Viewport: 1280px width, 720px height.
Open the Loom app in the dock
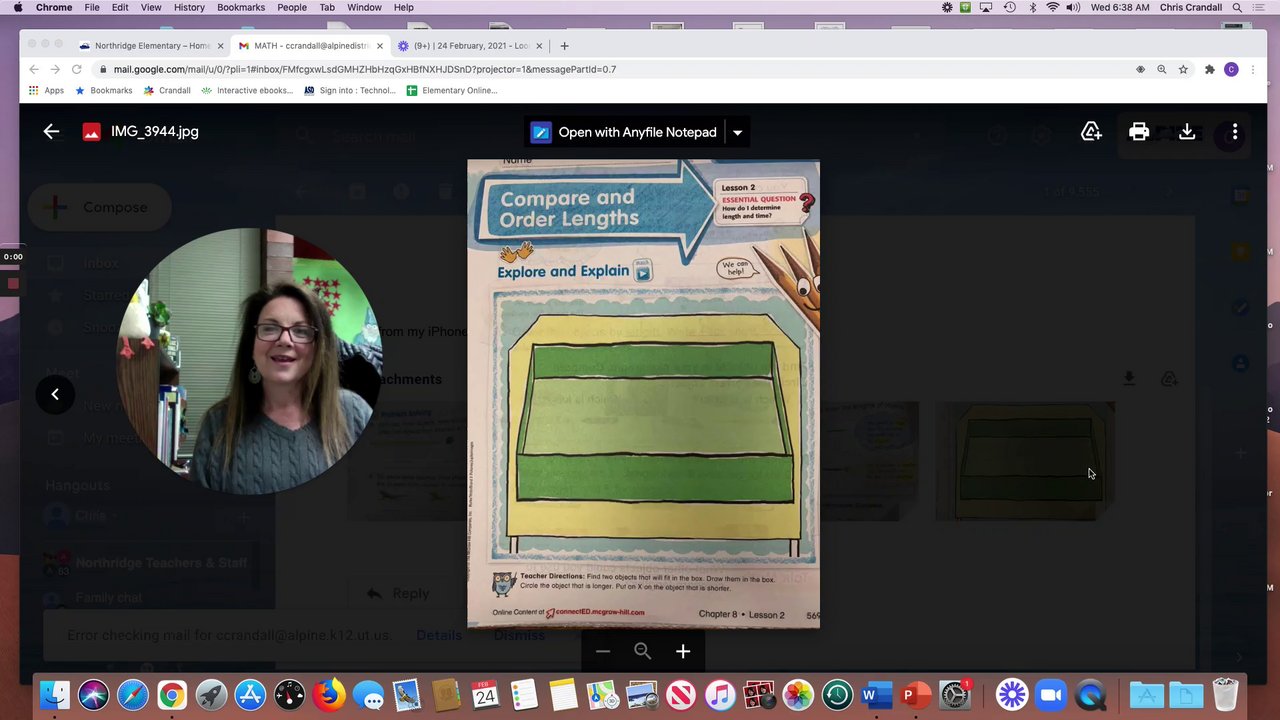coord(1012,694)
